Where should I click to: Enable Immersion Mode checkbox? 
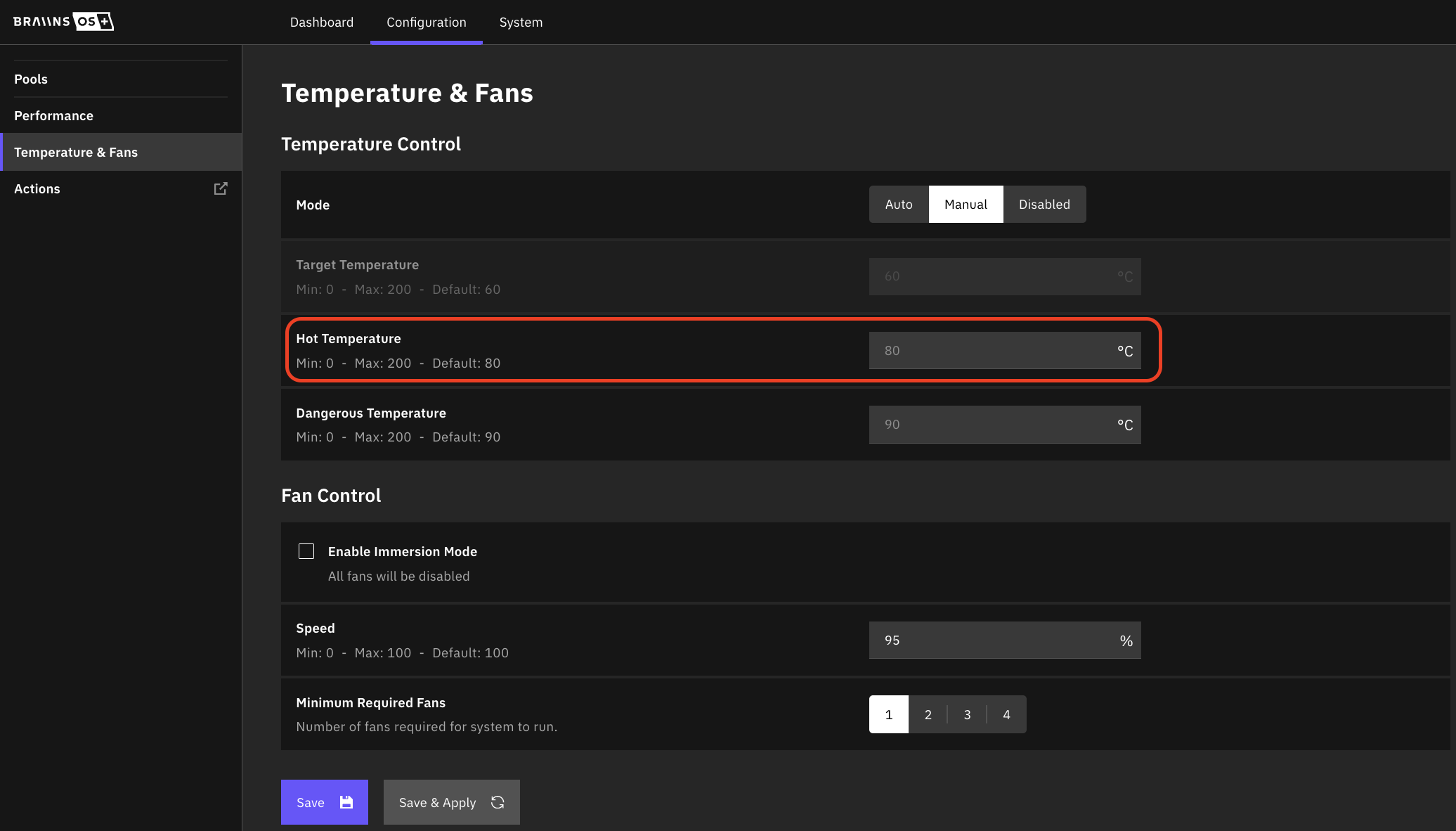tap(306, 551)
